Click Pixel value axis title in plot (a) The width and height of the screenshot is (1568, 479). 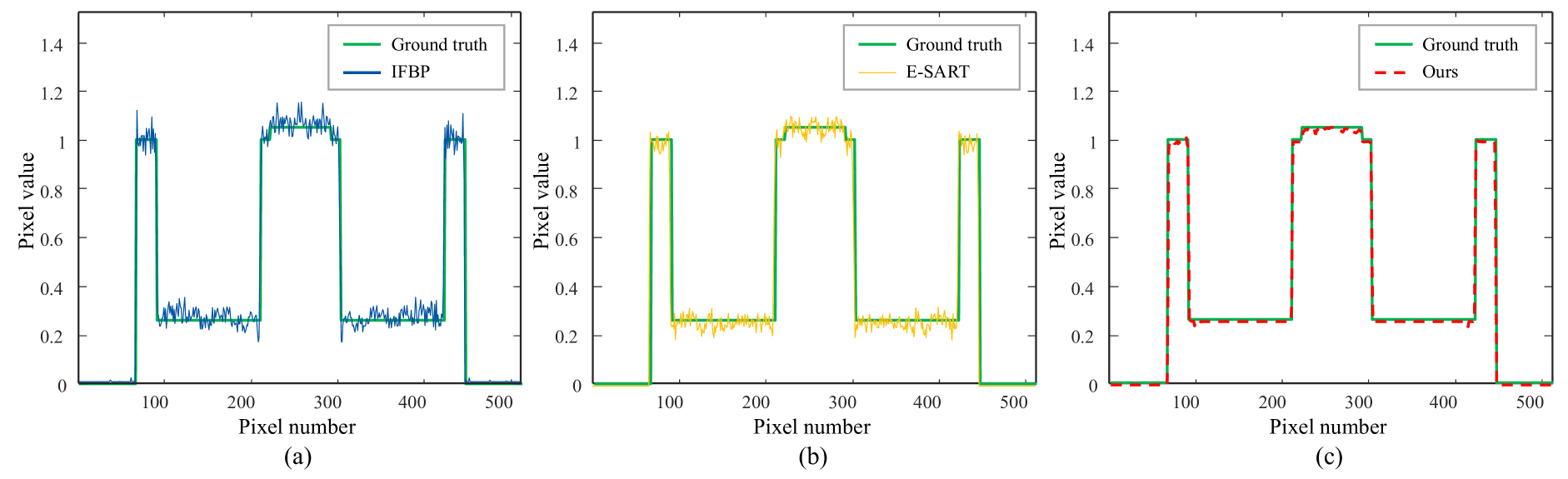pyautogui.click(x=27, y=200)
